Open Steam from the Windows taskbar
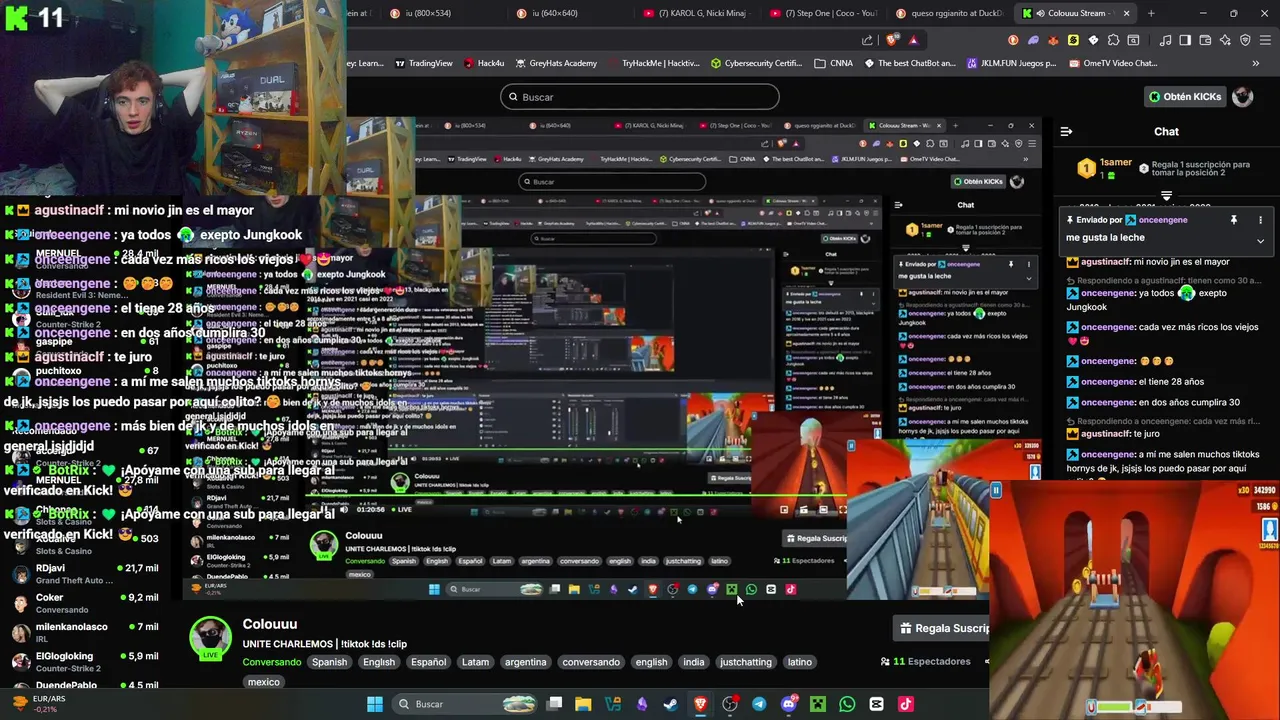The width and height of the screenshot is (1280, 720). pos(670,704)
